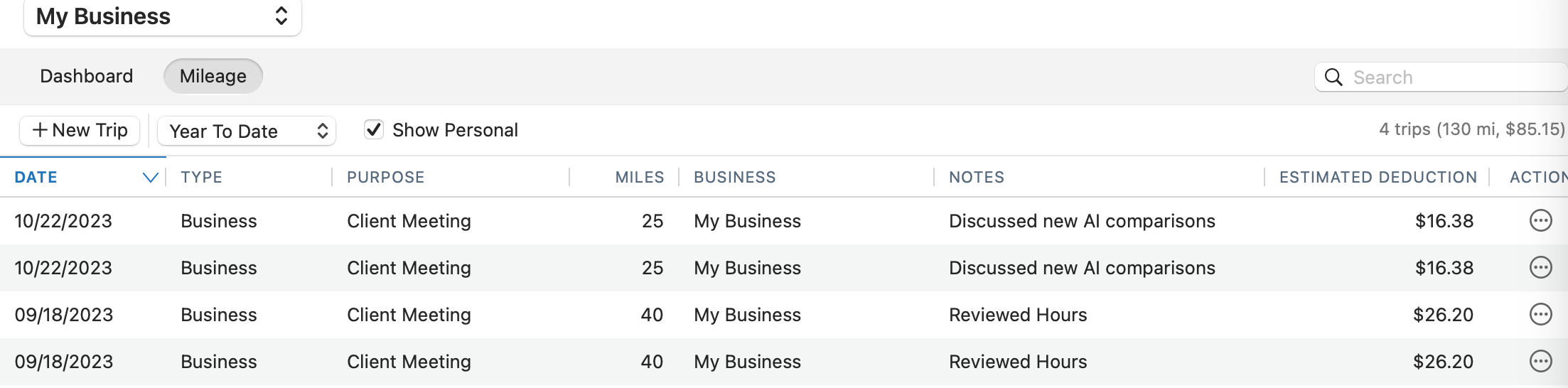Select the Mileage tab
This screenshot has height=388, width=1568.
click(213, 76)
